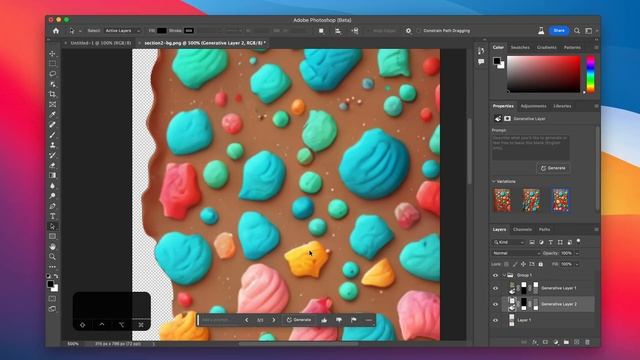Select the Object Selection tool
The image size is (640, 360).
[x=53, y=84]
